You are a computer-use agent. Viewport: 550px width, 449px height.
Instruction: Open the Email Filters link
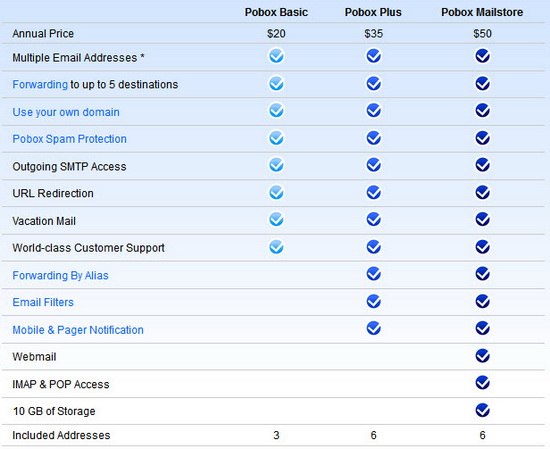click(43, 302)
